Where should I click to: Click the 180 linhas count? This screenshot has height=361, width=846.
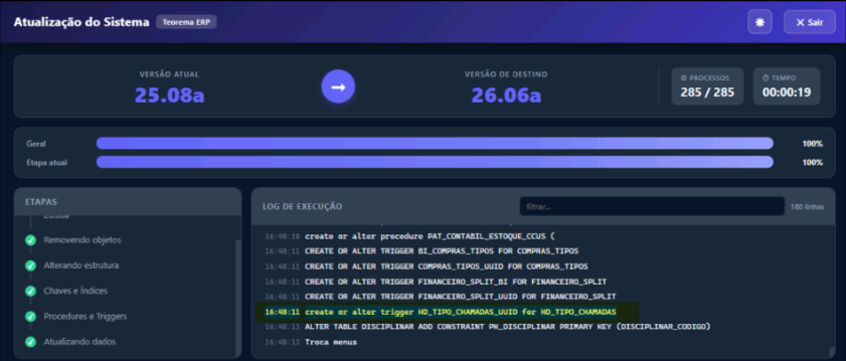[x=807, y=207]
